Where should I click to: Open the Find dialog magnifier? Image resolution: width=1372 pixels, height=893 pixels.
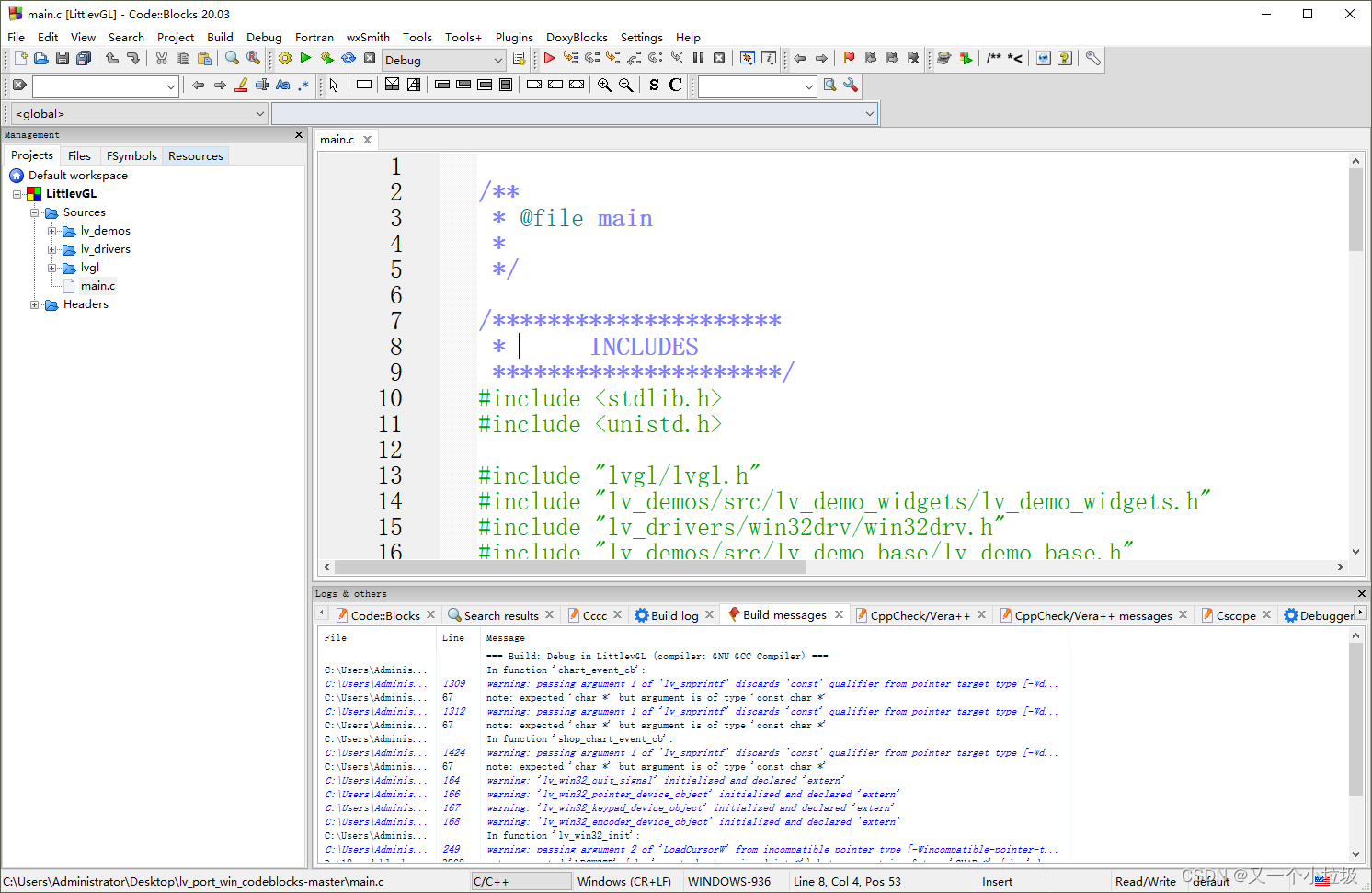pos(232,59)
